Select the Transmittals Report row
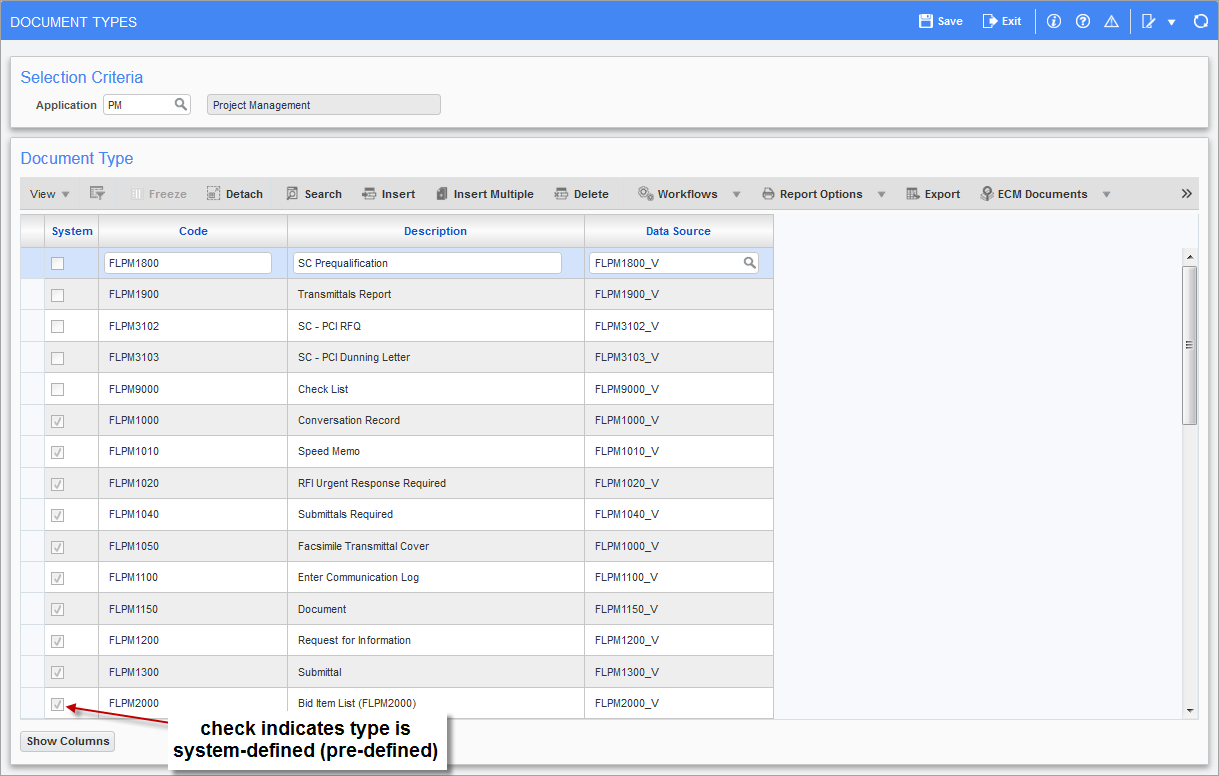1219x776 pixels. tap(397, 295)
